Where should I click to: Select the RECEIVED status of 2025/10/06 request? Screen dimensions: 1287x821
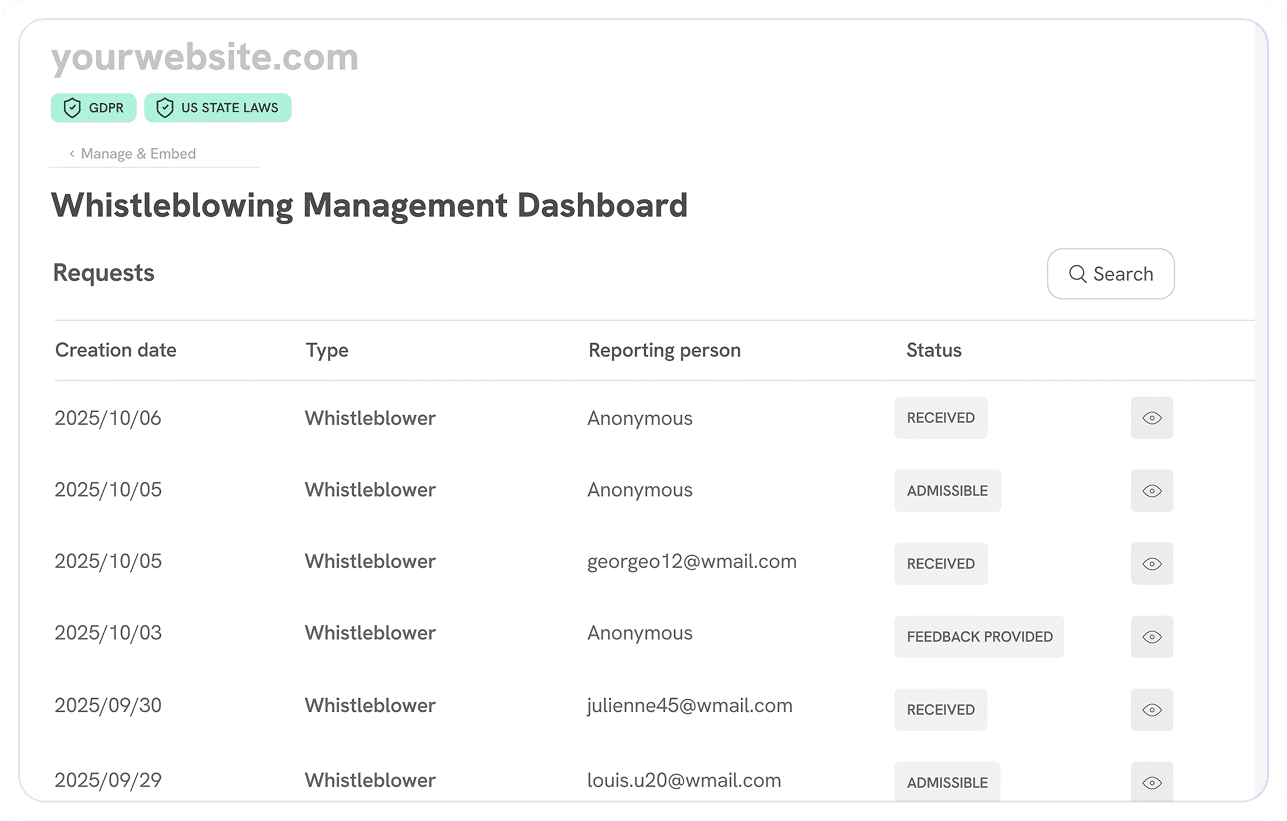coord(940,418)
